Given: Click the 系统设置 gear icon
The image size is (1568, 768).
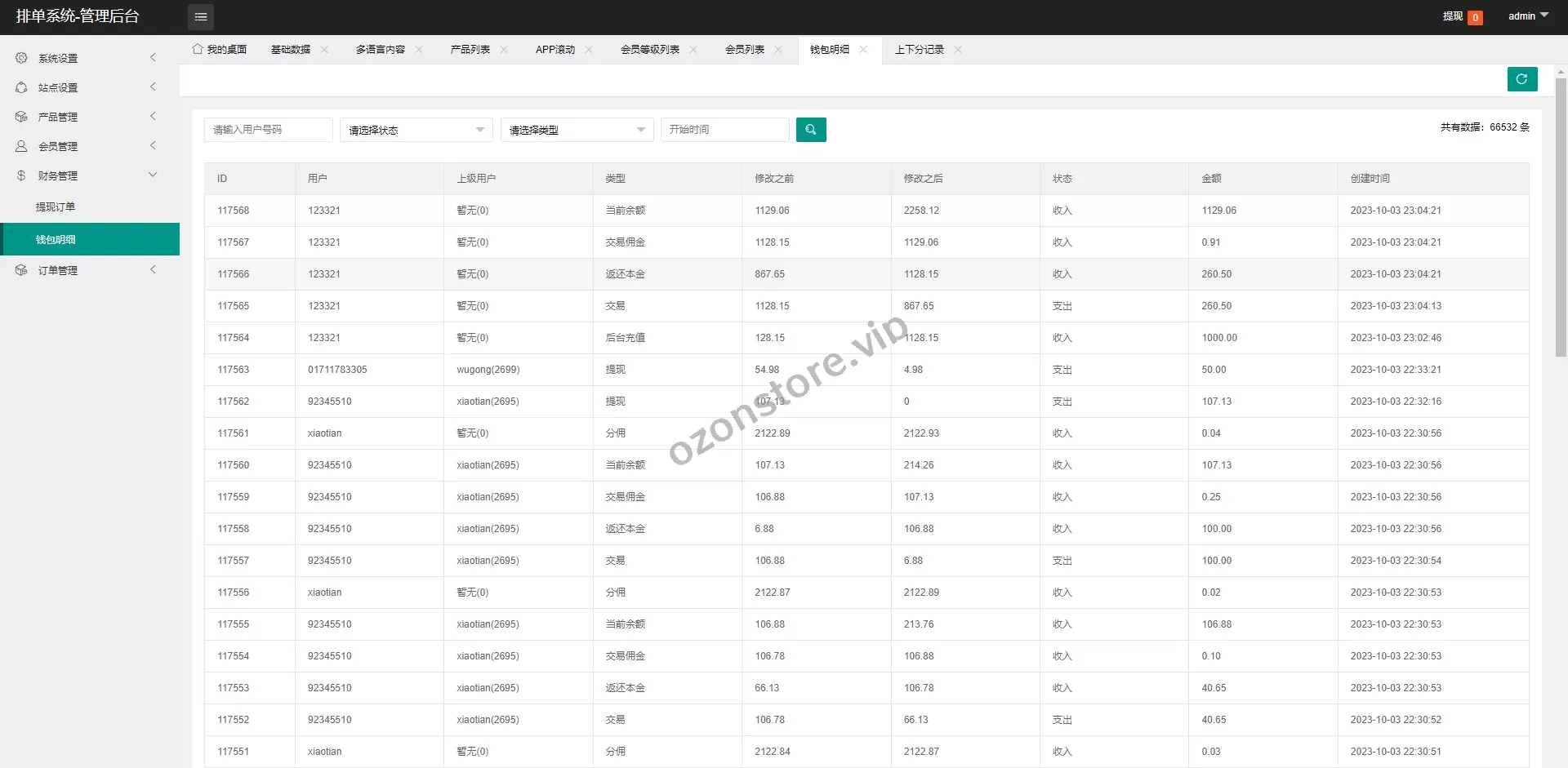Looking at the screenshot, I should [21, 58].
